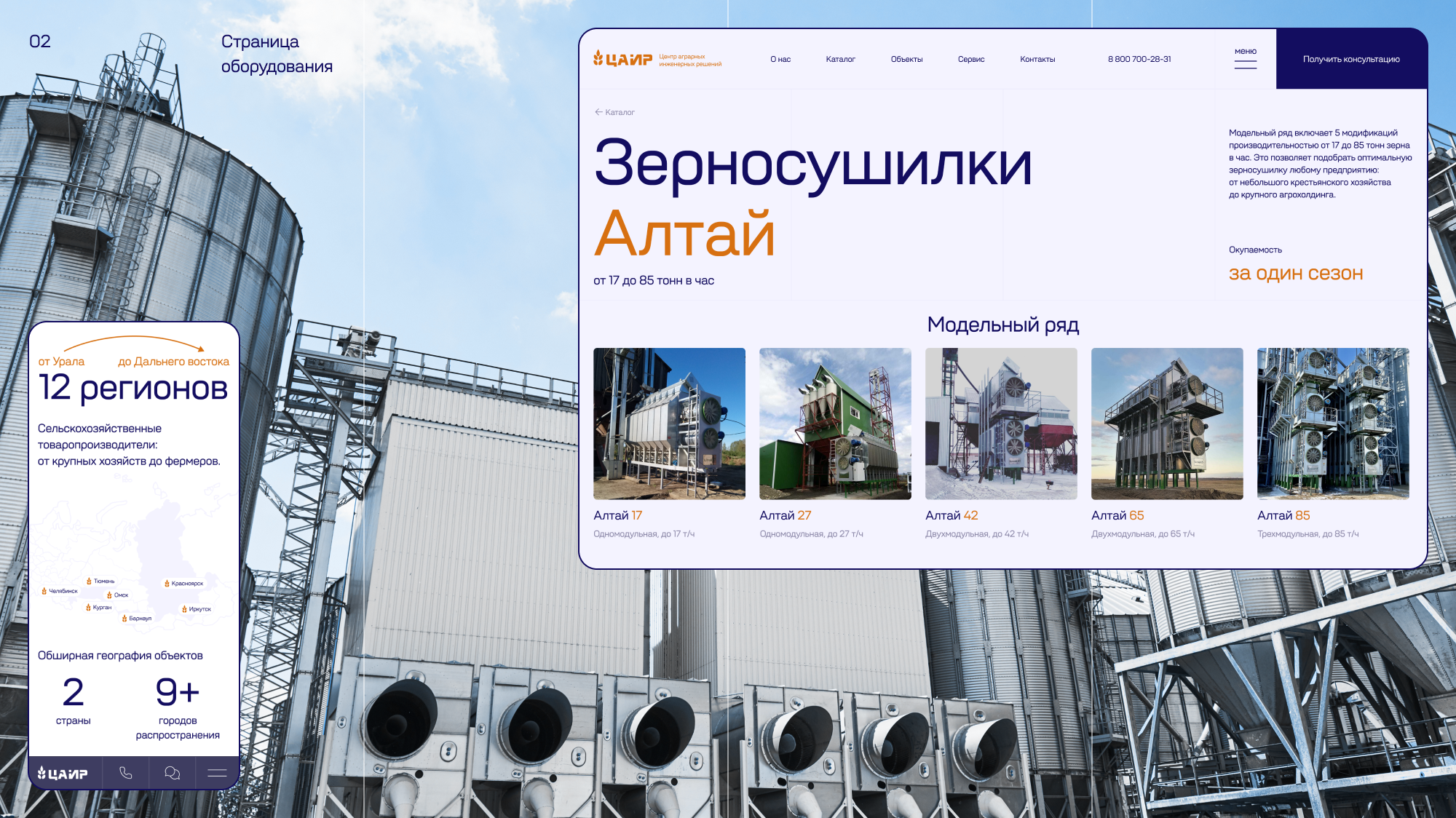The width and height of the screenshot is (1456, 818).
Task: Tap the chat bubbles icon in mobile bar
Action: tap(172, 773)
